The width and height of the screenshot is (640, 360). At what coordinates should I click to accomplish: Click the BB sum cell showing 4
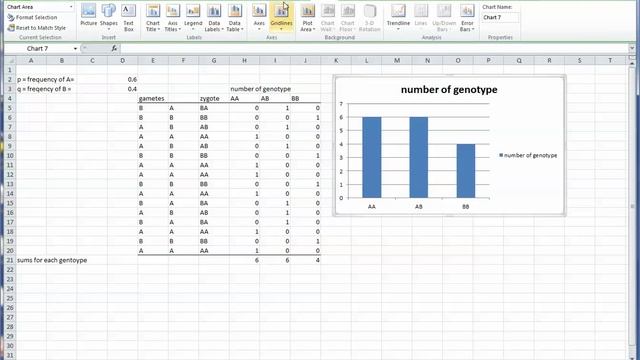306,260
